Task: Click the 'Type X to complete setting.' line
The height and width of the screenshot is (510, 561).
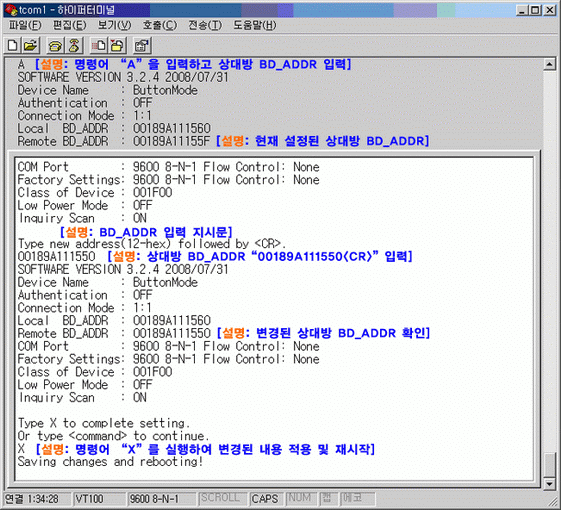Action: coord(104,423)
